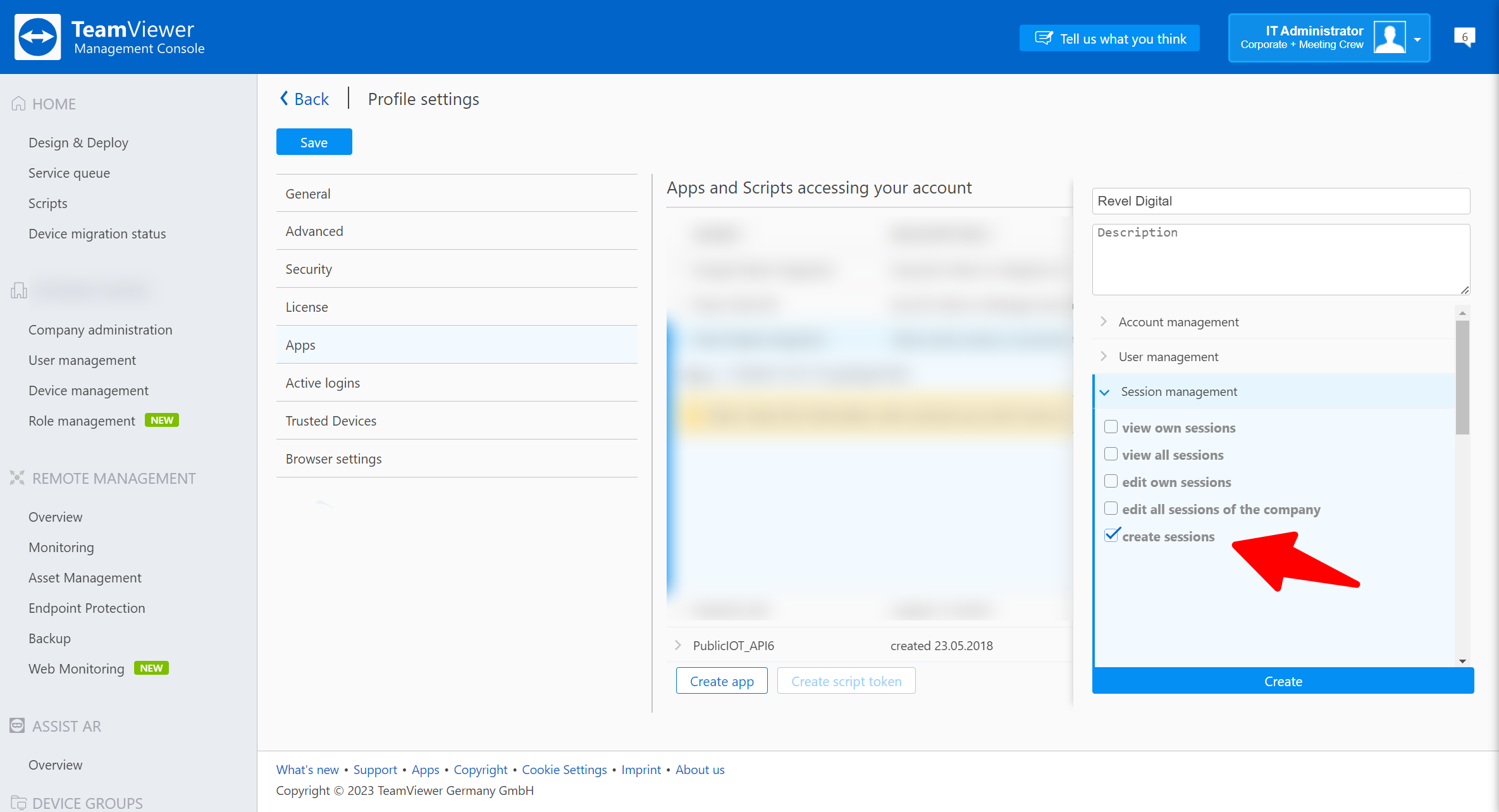Screen dimensions: 1499x812
Task: Open Scripts in sidebar
Action: (x=47, y=203)
